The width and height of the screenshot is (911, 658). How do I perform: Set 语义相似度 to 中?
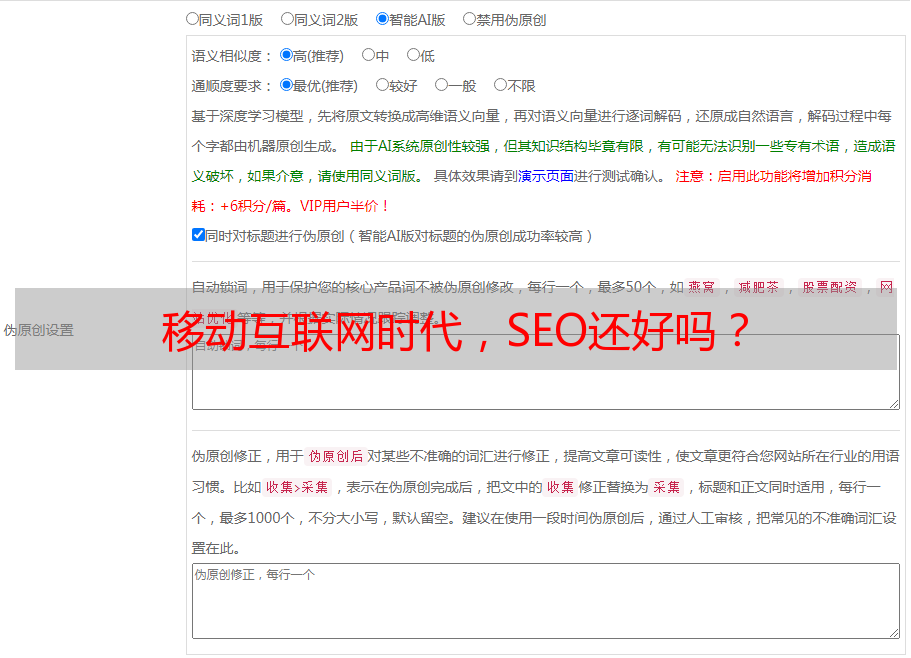tap(368, 55)
